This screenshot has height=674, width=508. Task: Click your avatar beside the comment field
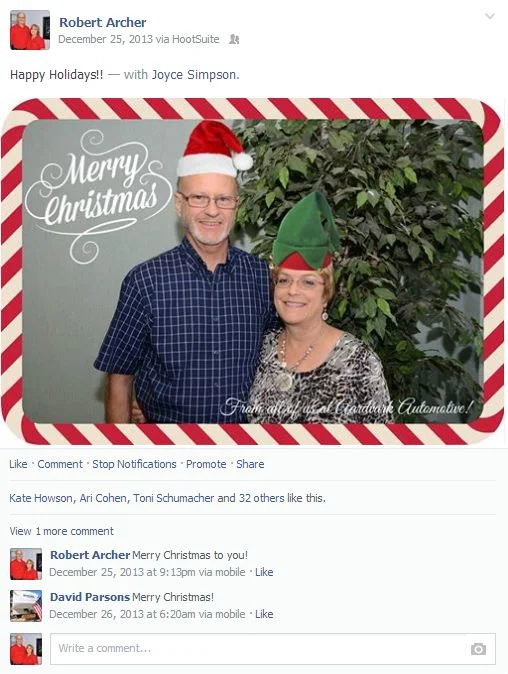click(x=26, y=649)
